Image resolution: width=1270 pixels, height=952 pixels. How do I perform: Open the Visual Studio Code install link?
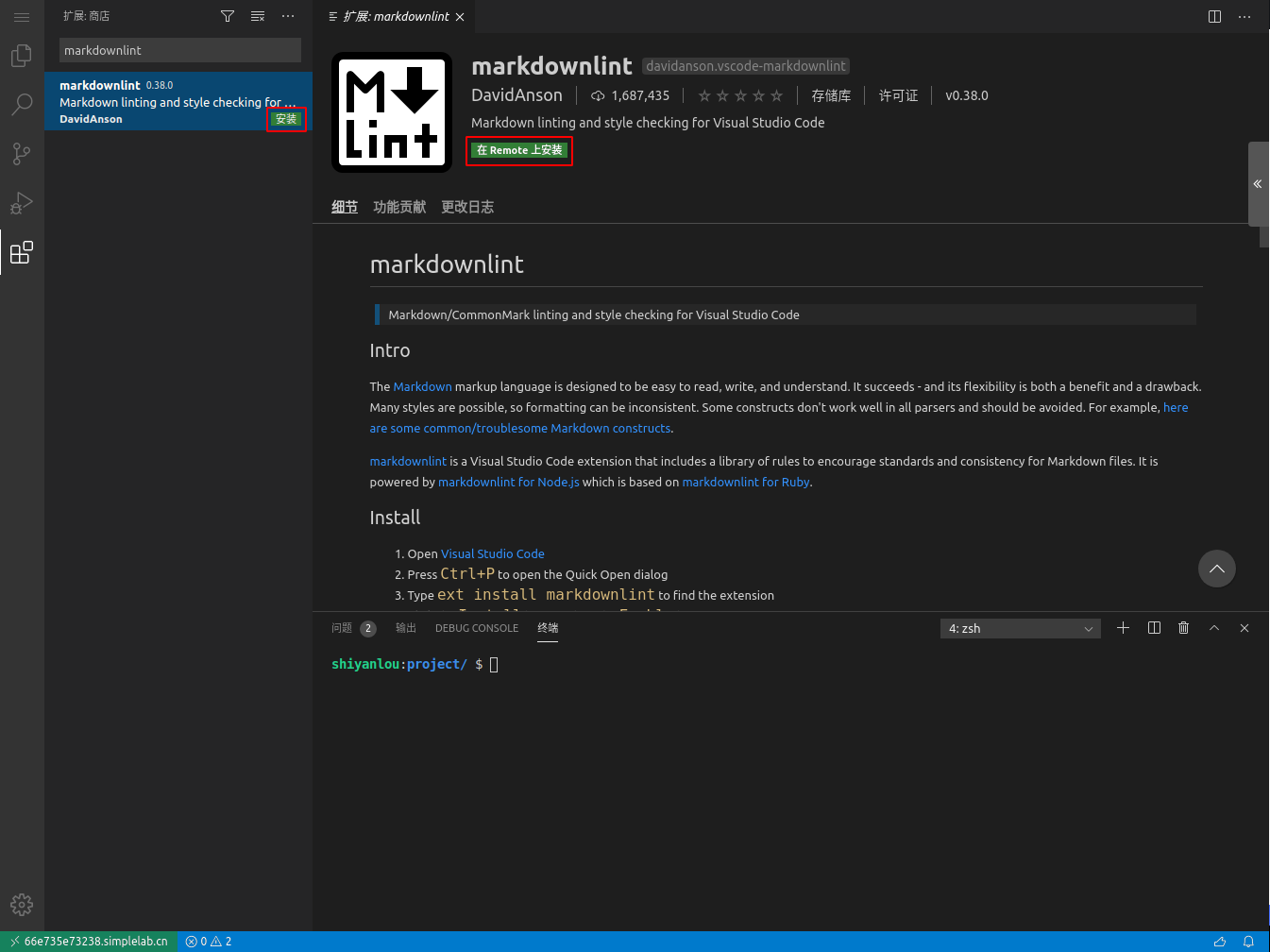(x=493, y=553)
